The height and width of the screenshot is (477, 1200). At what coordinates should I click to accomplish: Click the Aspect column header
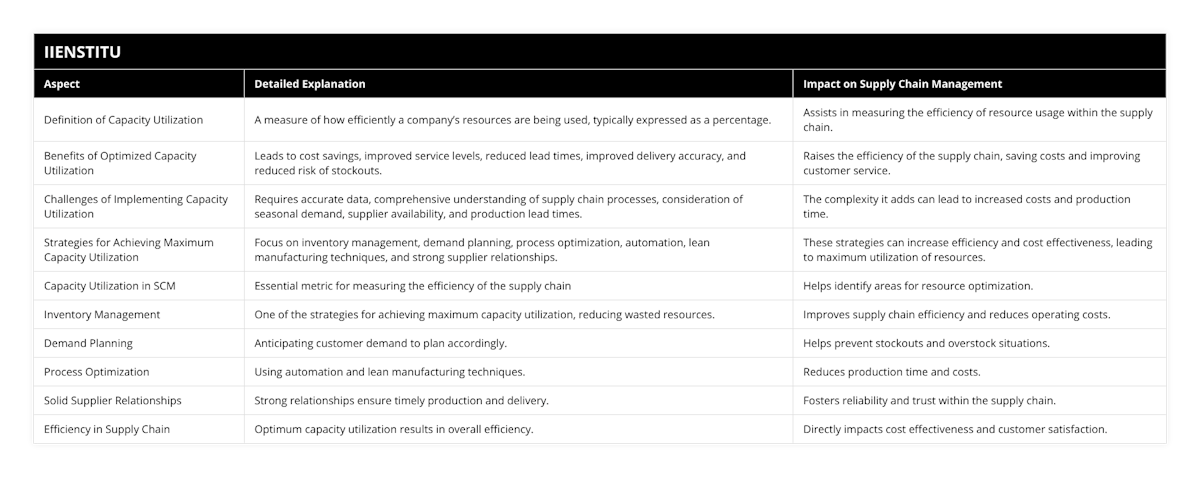coord(62,84)
